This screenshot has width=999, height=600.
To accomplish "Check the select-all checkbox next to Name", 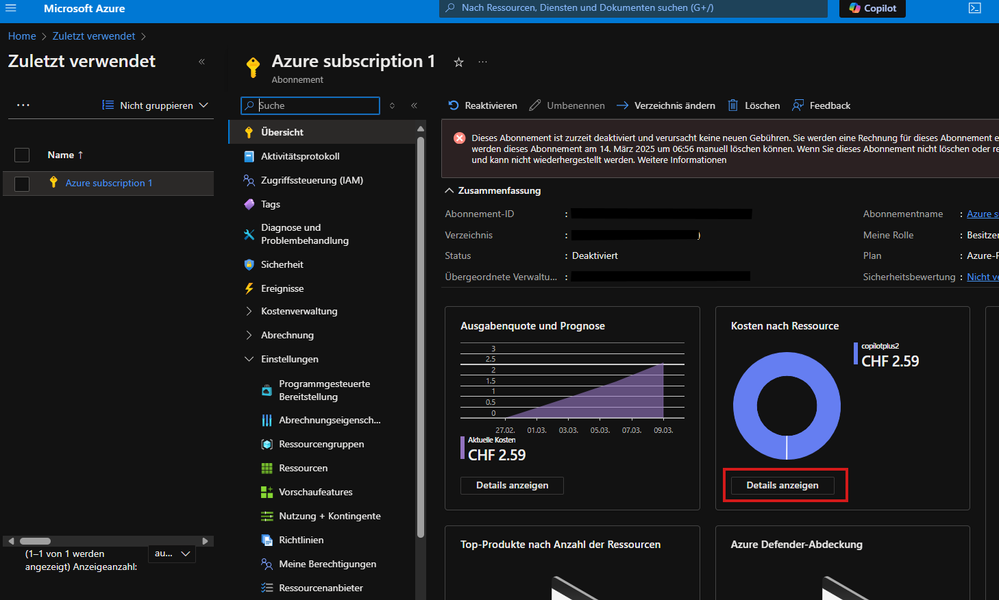I will pyautogui.click(x=22, y=155).
